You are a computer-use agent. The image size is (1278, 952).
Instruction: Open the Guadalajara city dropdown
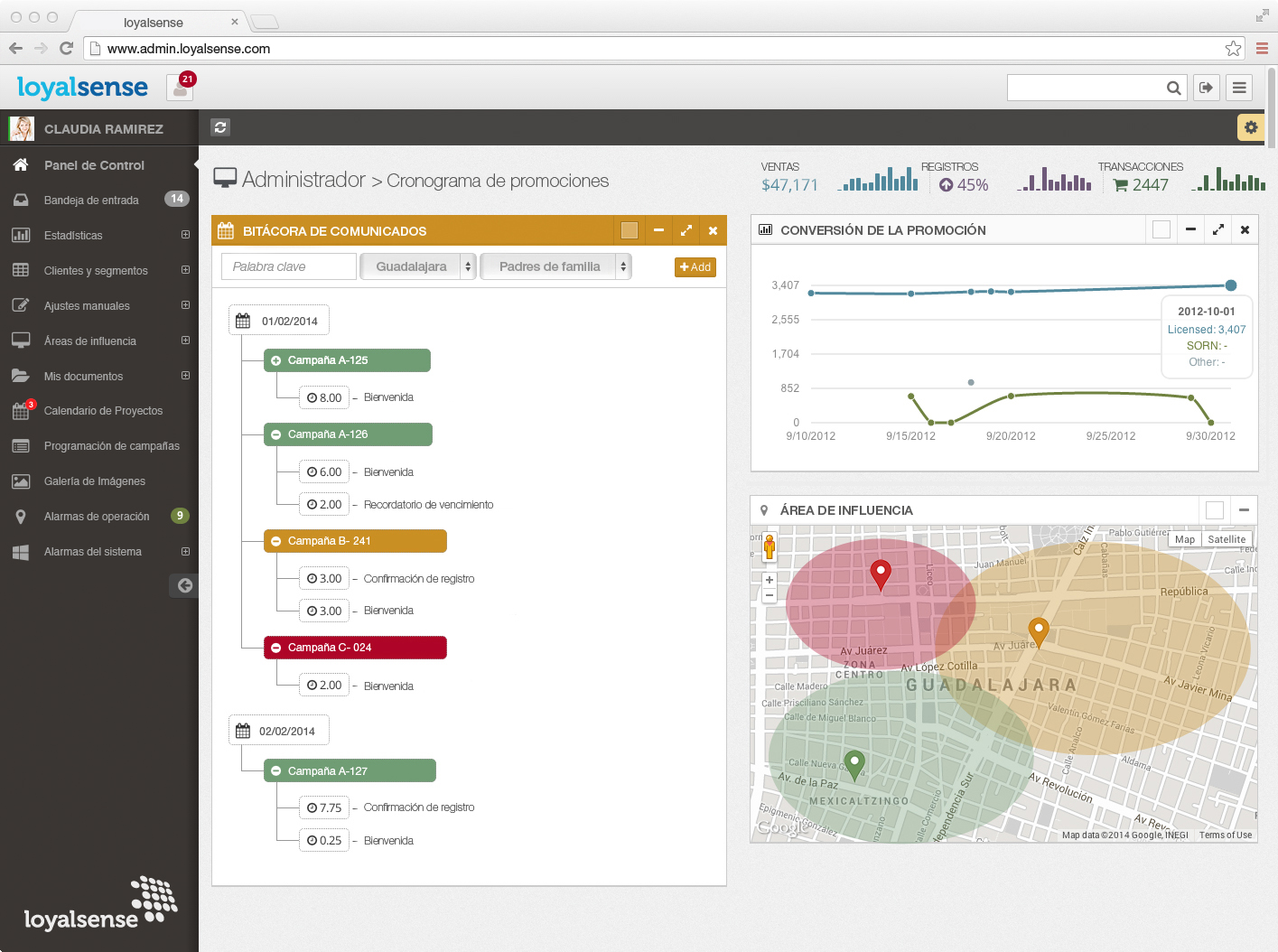coord(418,266)
